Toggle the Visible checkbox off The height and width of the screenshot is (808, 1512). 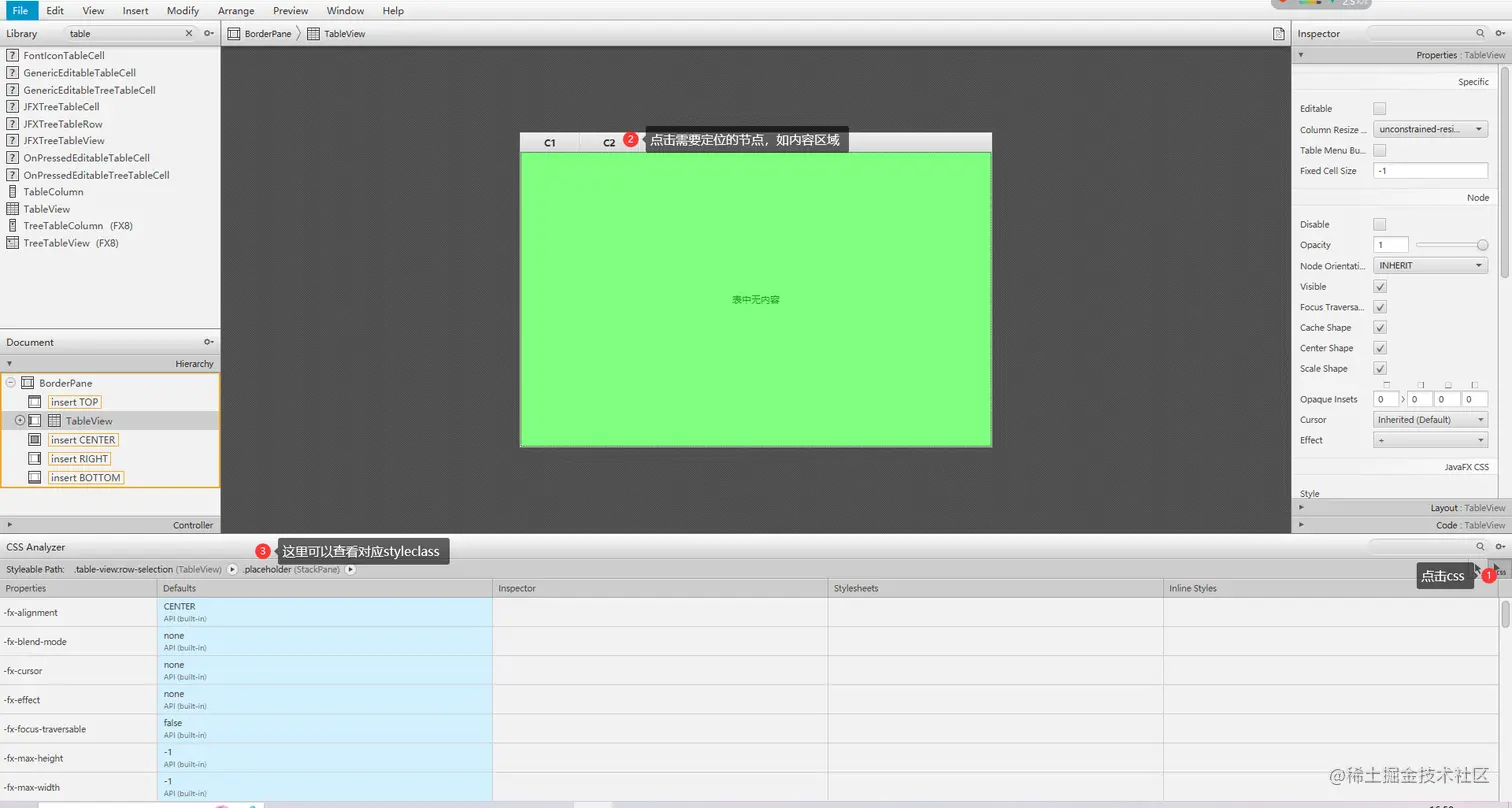pyautogui.click(x=1381, y=286)
